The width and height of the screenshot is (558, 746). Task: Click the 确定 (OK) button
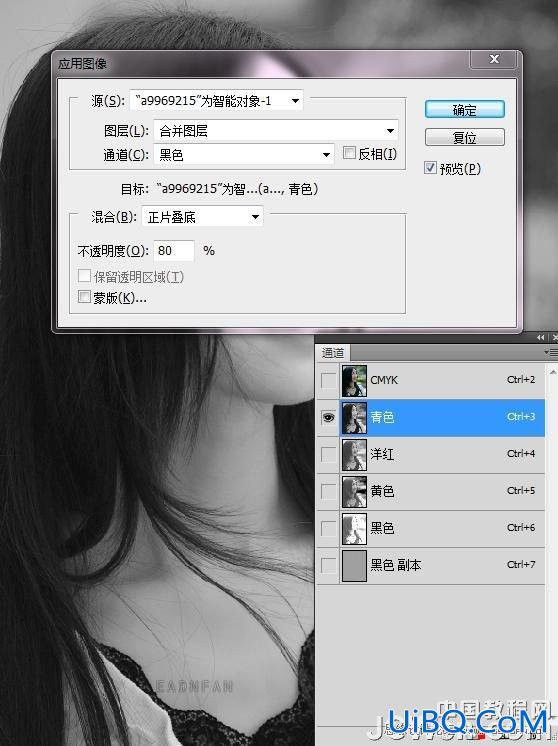[x=464, y=109]
